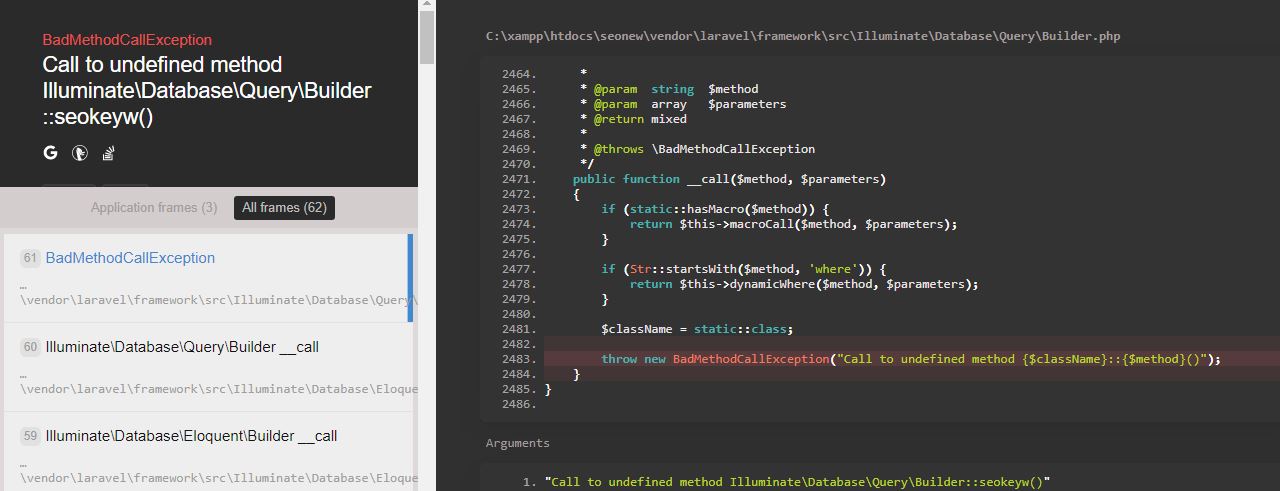Click highlighted line 2483 throw statement
Screen dimensions: 1280x491
pyautogui.click(x=910, y=359)
